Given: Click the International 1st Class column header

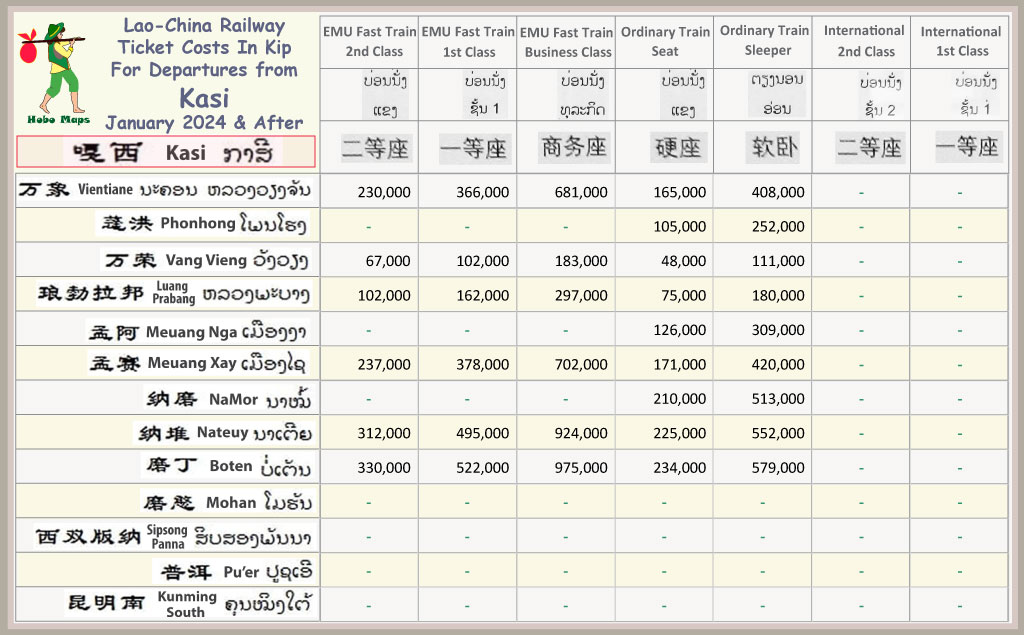Looking at the screenshot, I should click(960, 41).
